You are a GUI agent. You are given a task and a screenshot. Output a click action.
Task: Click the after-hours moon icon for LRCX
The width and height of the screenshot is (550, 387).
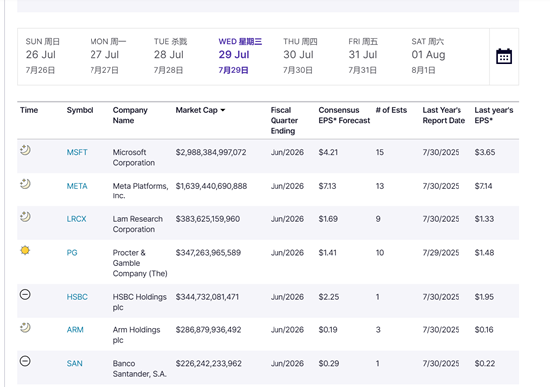pyautogui.click(x=25, y=217)
